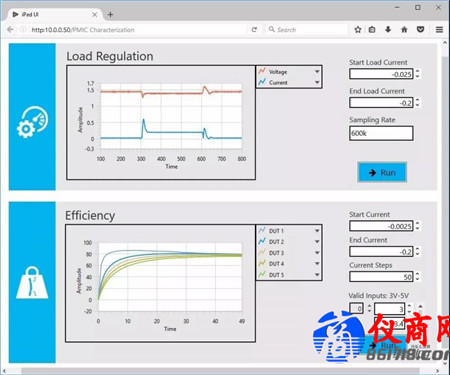
Task: Reload the page with refresh icon
Action: [254, 30]
